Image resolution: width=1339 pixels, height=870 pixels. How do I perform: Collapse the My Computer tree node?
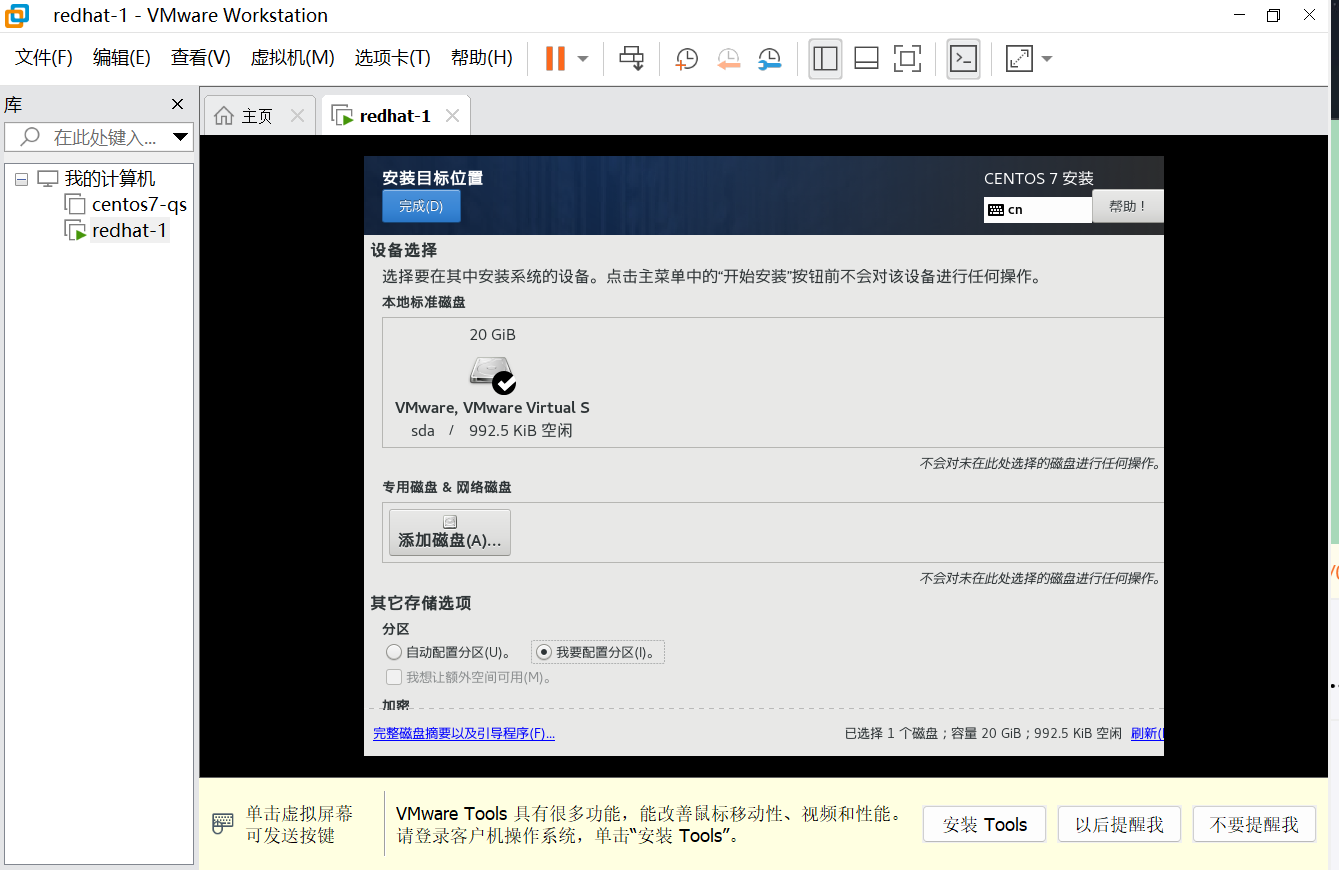coord(21,179)
